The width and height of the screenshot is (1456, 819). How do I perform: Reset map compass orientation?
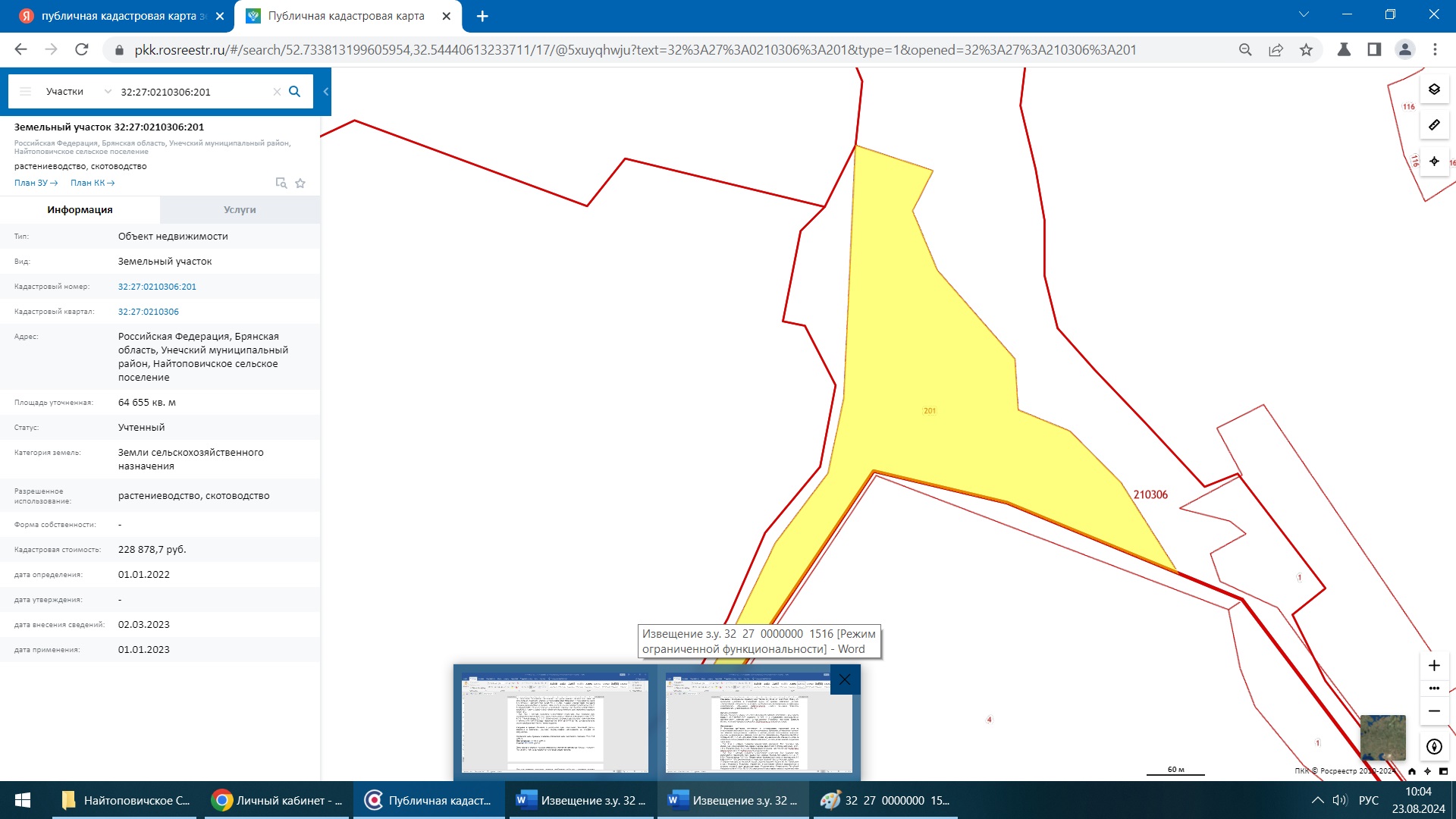(1434, 747)
